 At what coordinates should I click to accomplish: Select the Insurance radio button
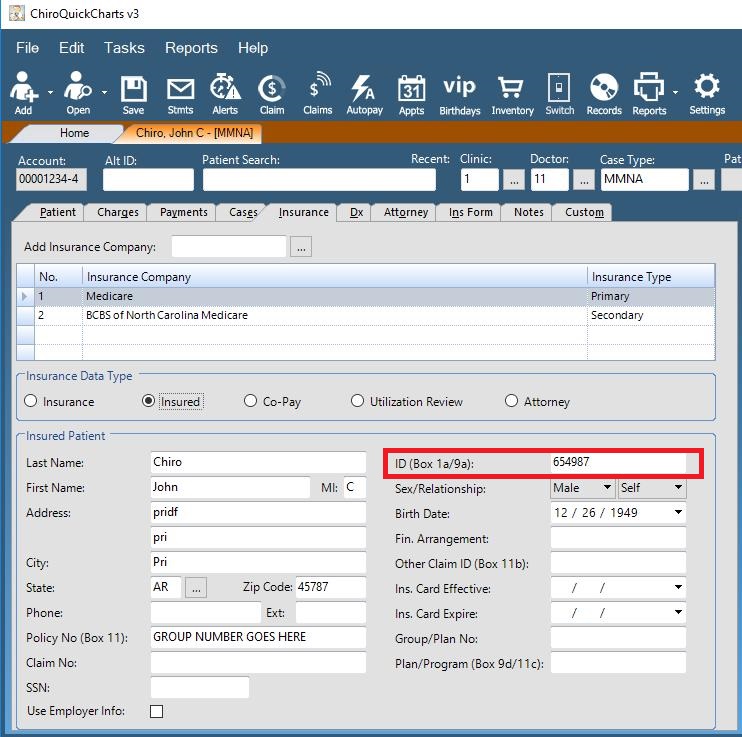(x=31, y=402)
